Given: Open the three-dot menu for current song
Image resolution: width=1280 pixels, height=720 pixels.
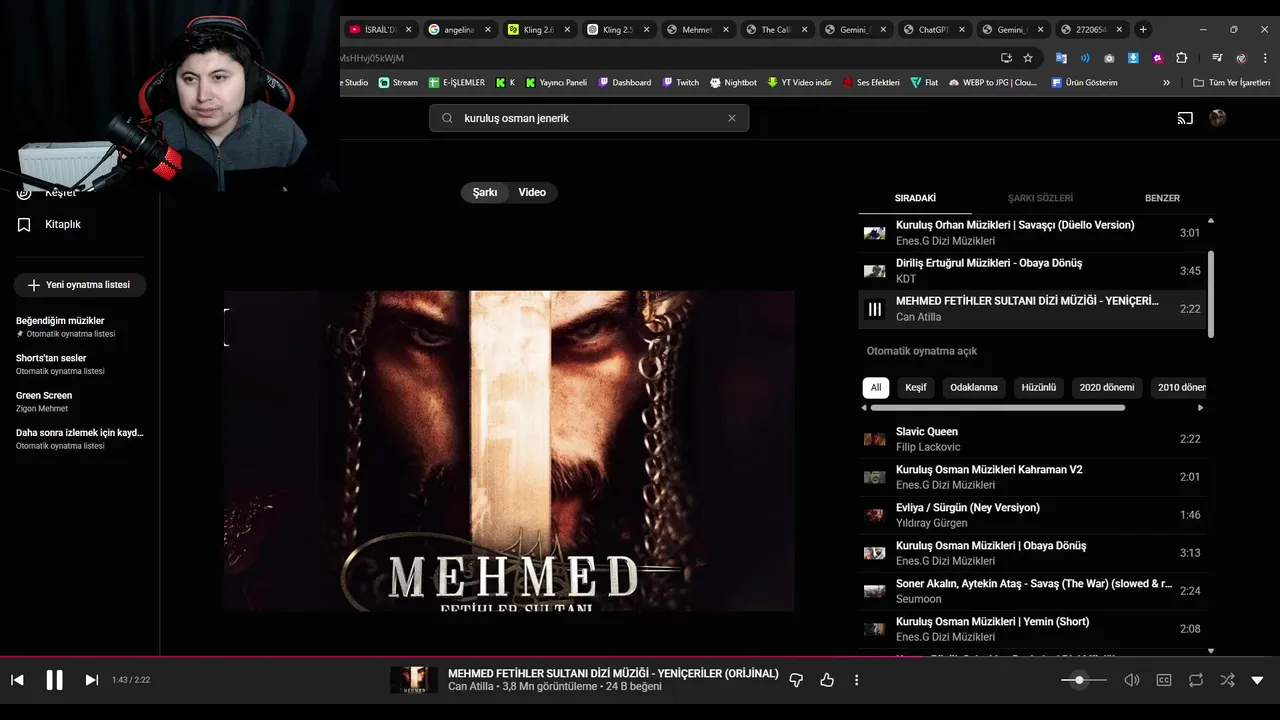Looking at the screenshot, I should (856, 680).
